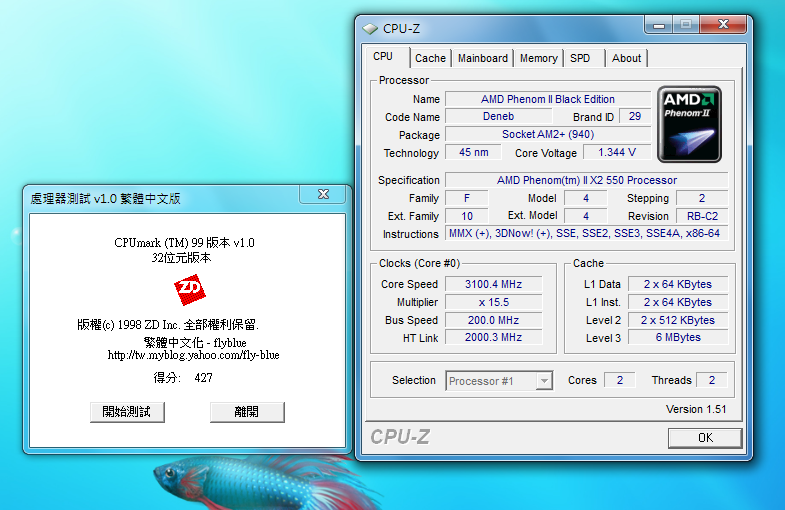The width and height of the screenshot is (785, 510).
Task: Click the HT Link value '2000.3 MHz'
Action: click(x=494, y=338)
